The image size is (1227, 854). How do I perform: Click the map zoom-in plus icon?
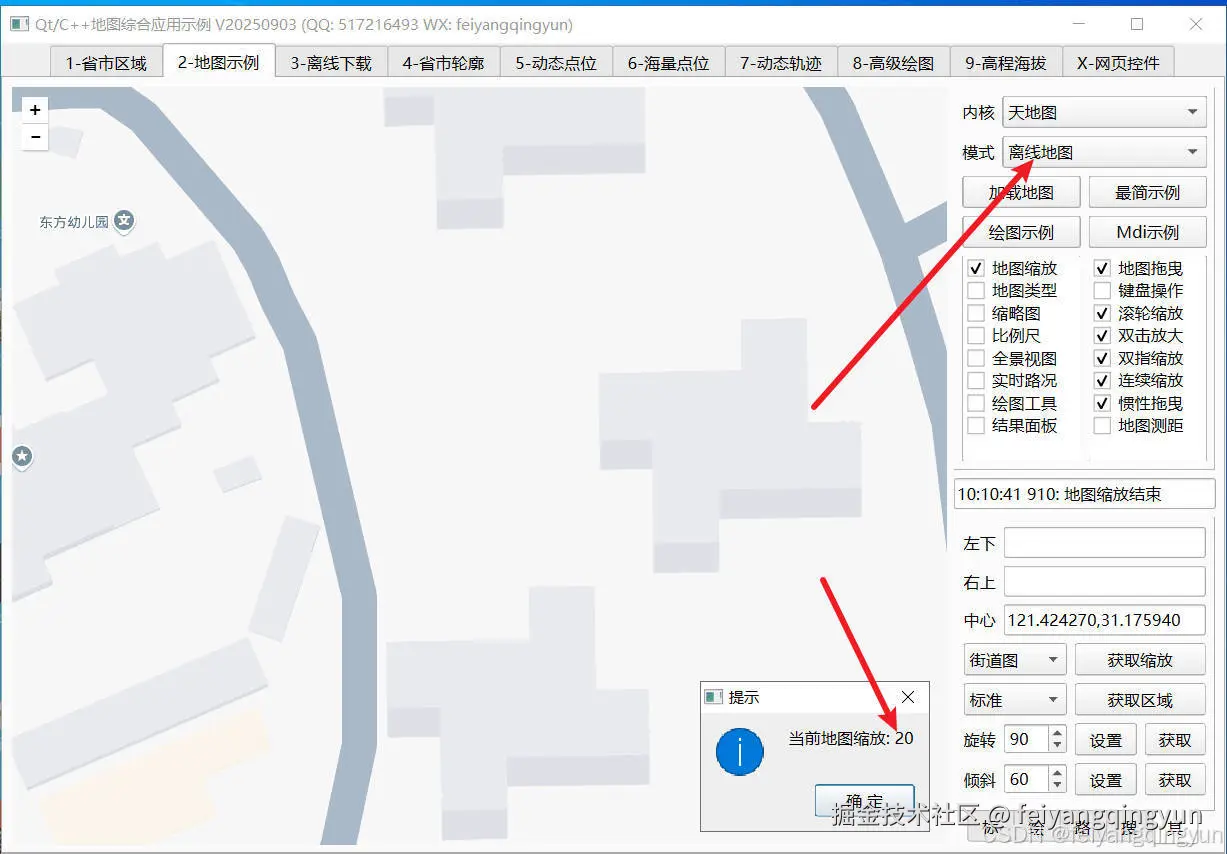coord(35,109)
